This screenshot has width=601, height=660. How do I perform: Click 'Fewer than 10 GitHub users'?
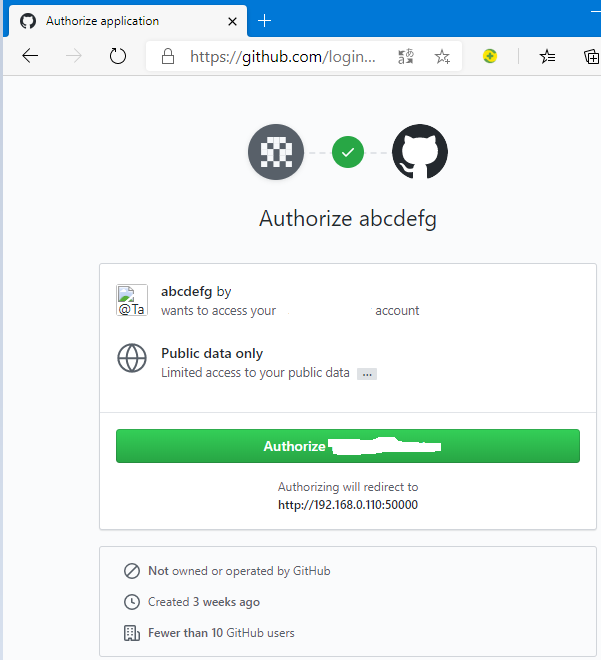click(x=221, y=633)
